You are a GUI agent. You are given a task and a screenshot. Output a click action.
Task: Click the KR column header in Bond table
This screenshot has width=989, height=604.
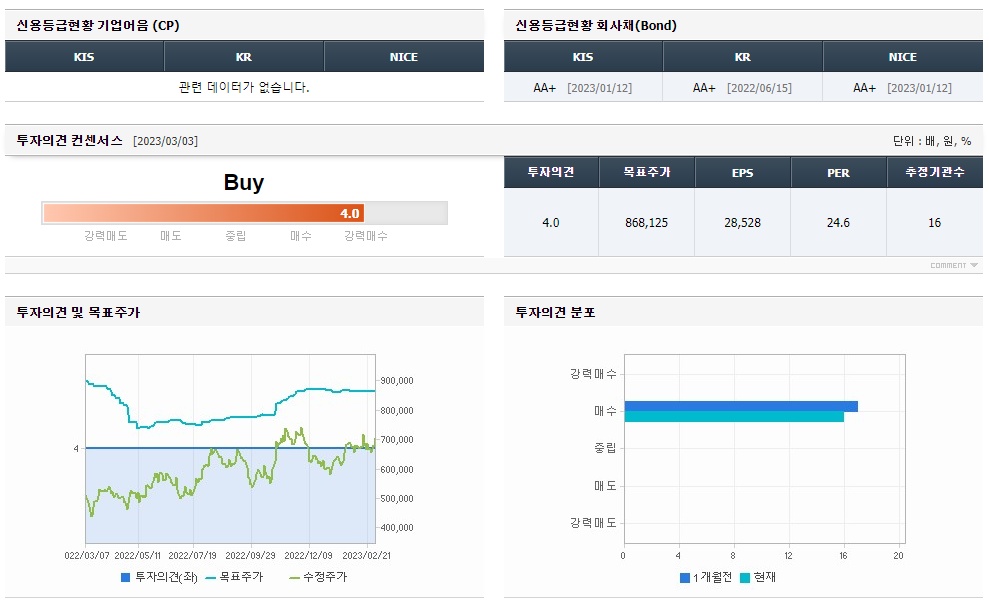(x=742, y=57)
